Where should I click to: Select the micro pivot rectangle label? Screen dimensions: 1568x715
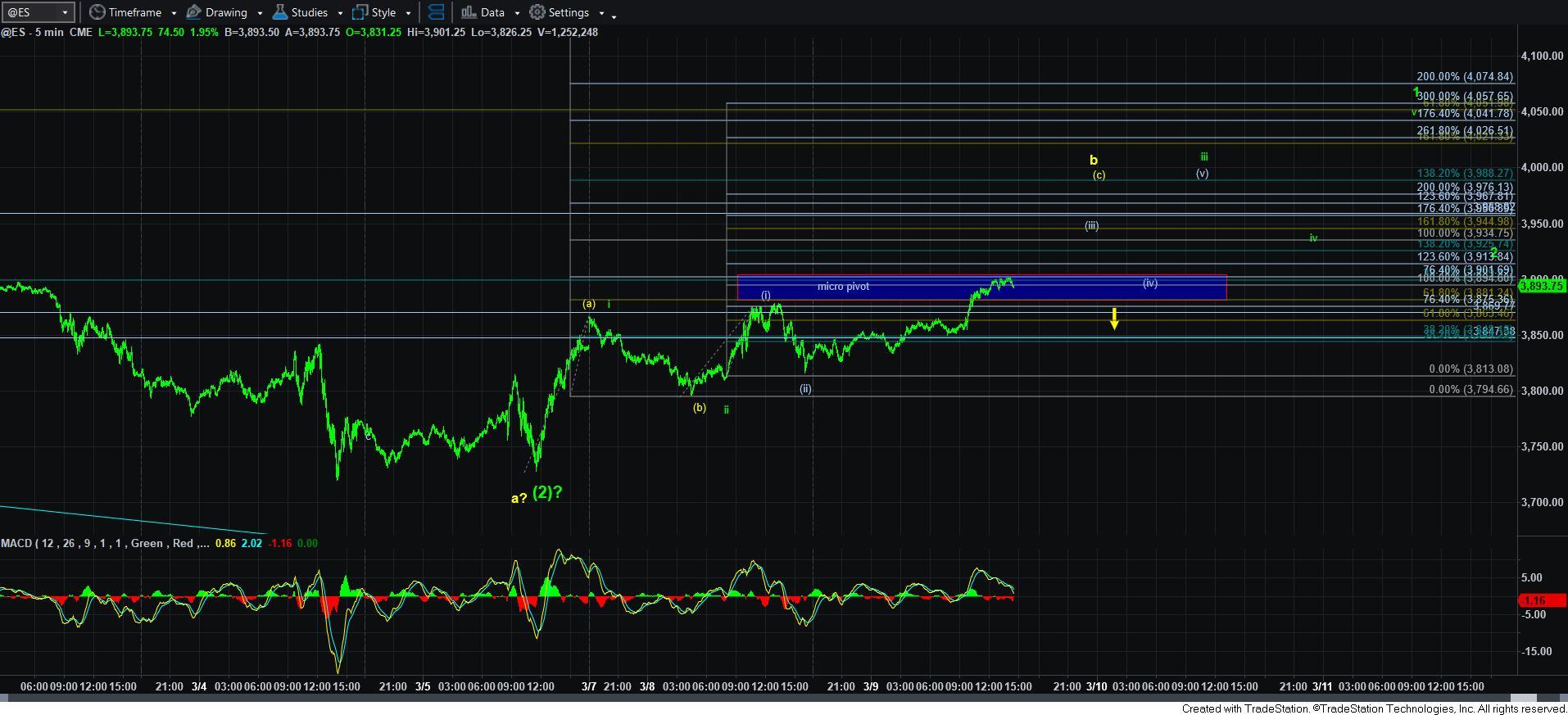[843, 287]
